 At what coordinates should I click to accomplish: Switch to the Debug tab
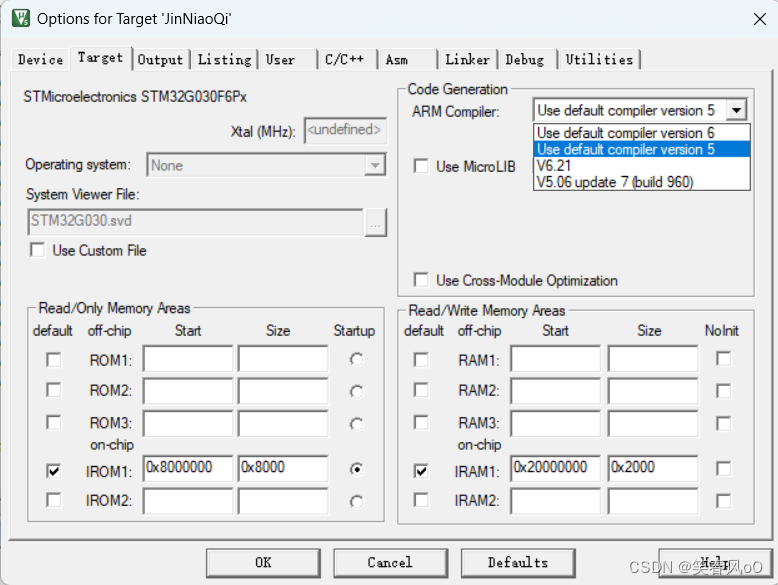(x=527, y=60)
